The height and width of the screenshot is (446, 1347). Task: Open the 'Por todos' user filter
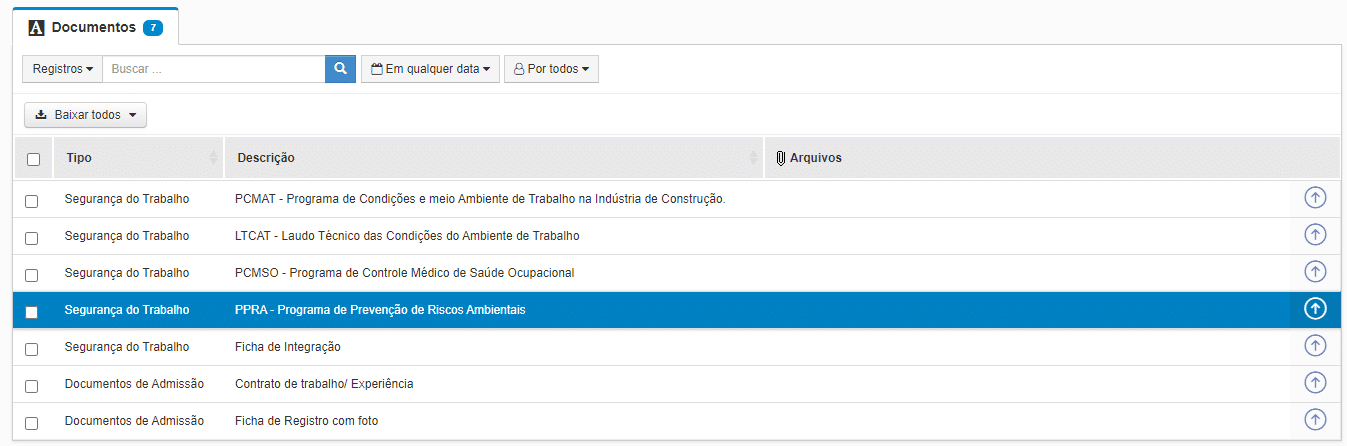coord(551,69)
